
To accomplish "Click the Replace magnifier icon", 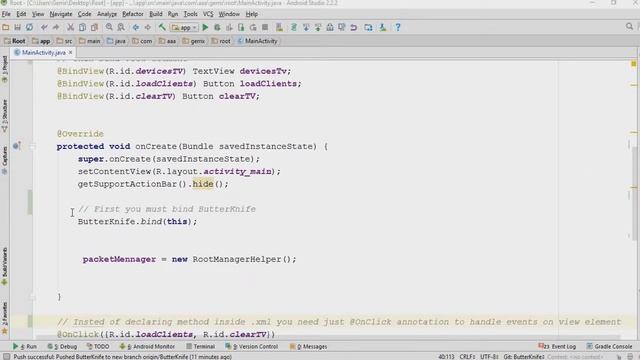I will tap(121, 27).
